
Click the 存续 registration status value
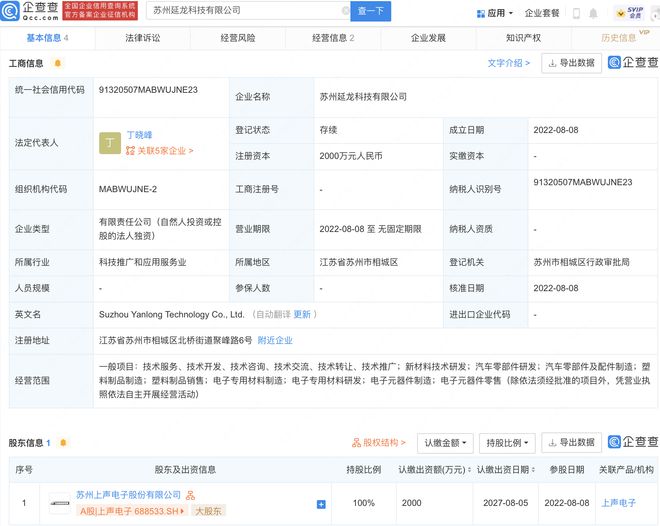328,130
